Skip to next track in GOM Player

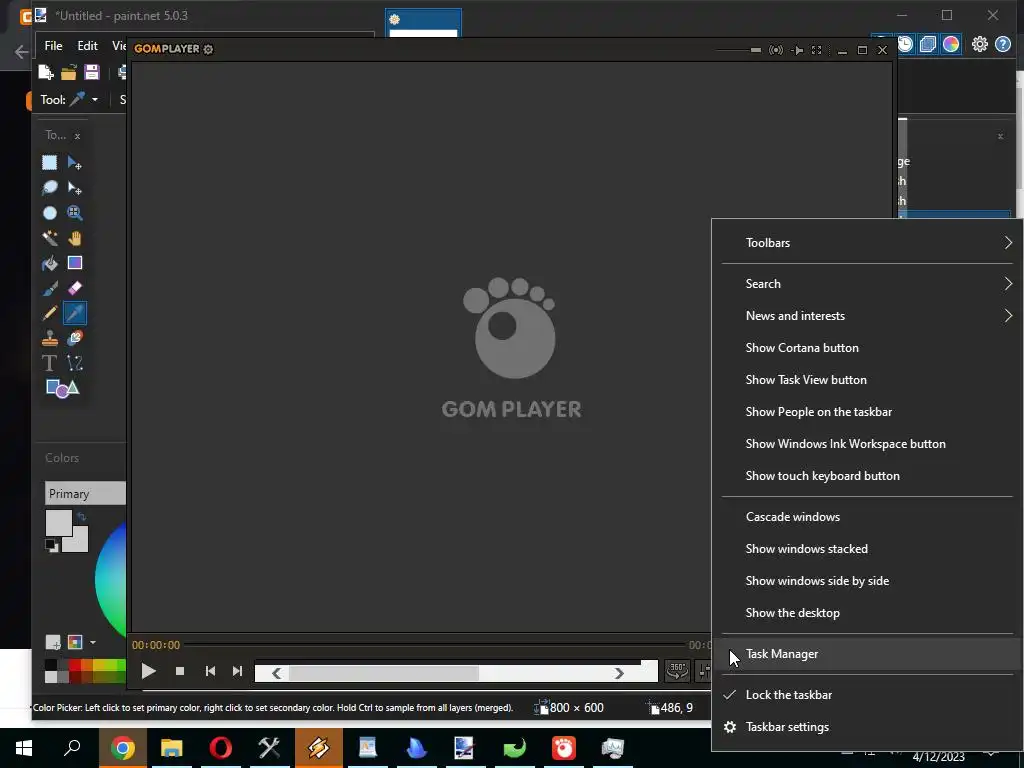(237, 671)
